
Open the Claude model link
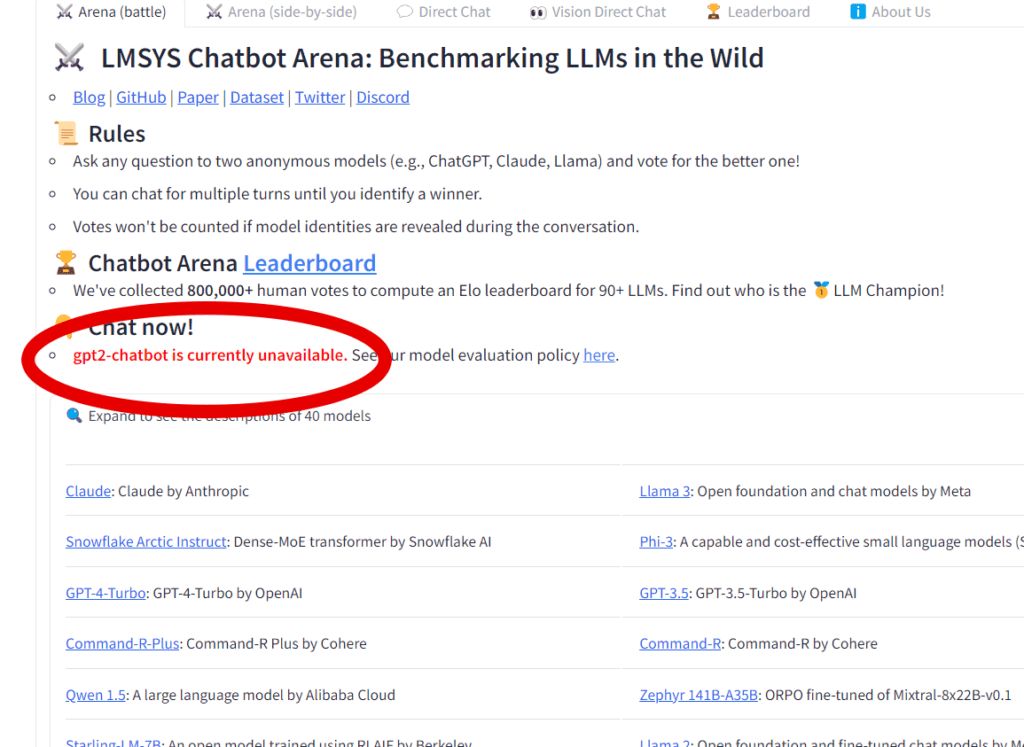point(88,491)
